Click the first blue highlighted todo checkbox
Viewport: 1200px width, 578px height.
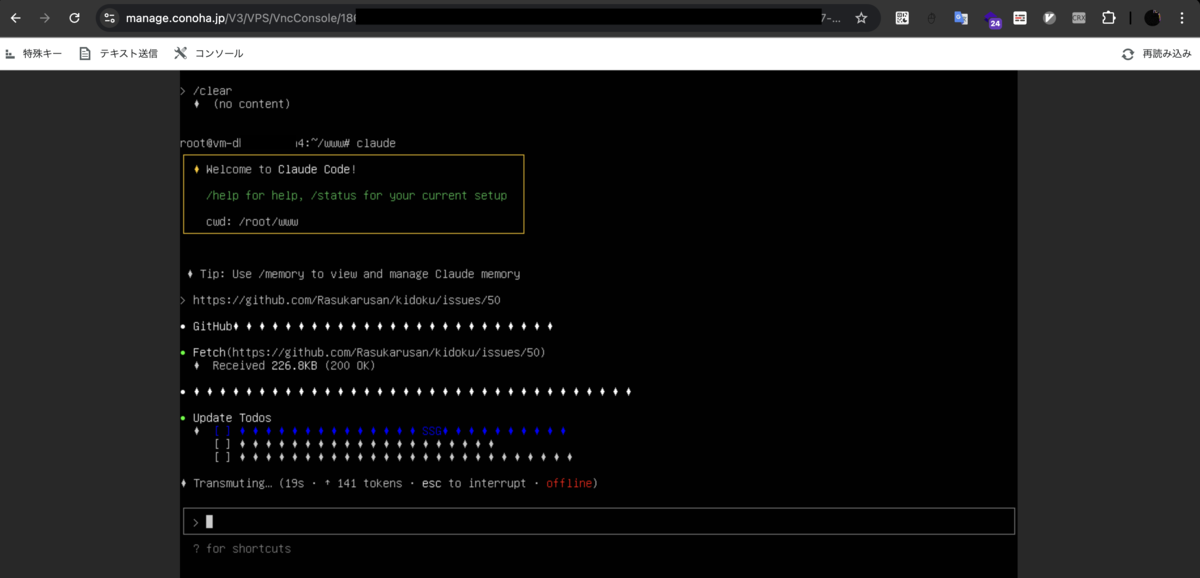coord(222,431)
